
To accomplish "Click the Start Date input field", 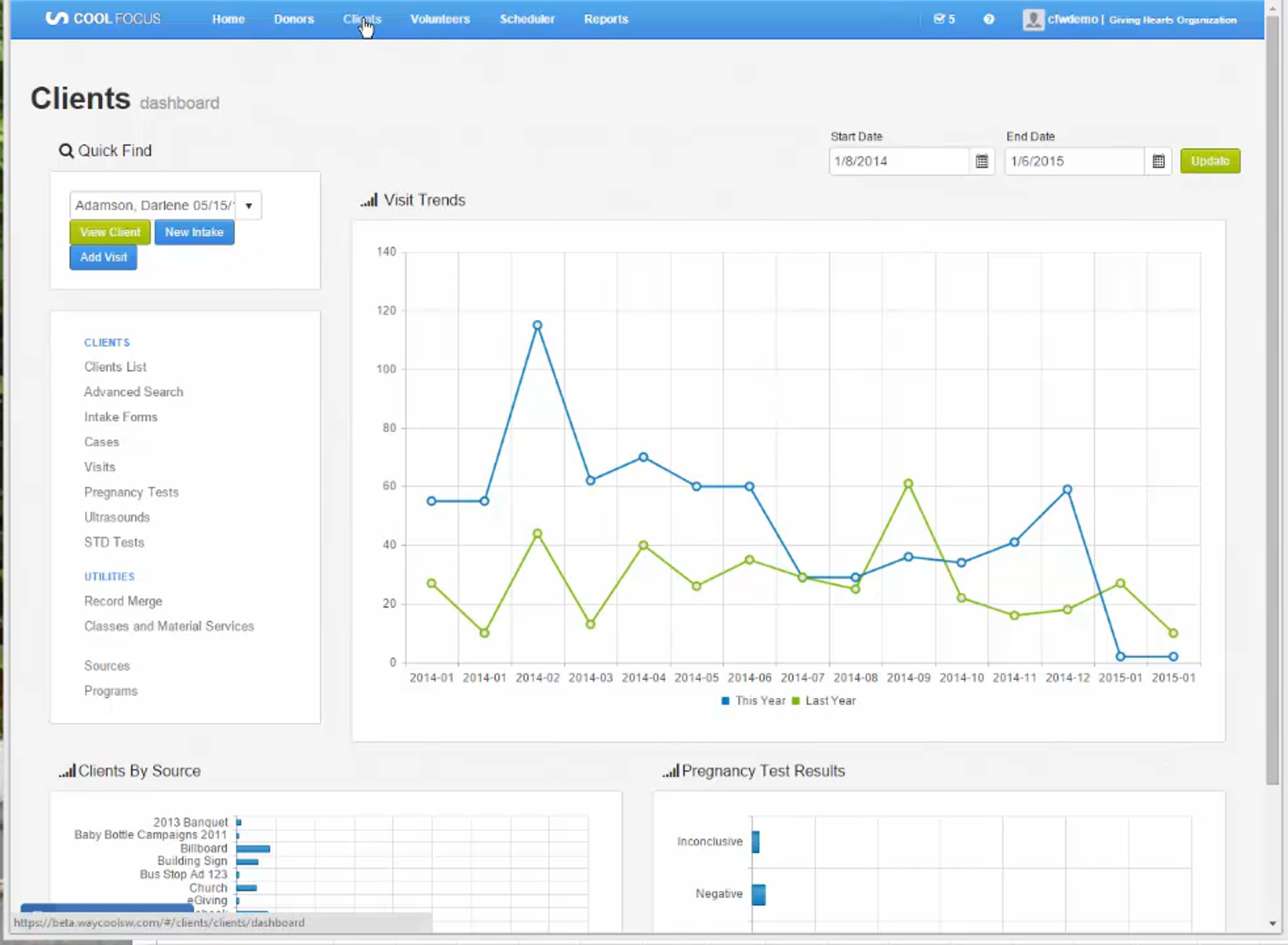I will pos(899,161).
